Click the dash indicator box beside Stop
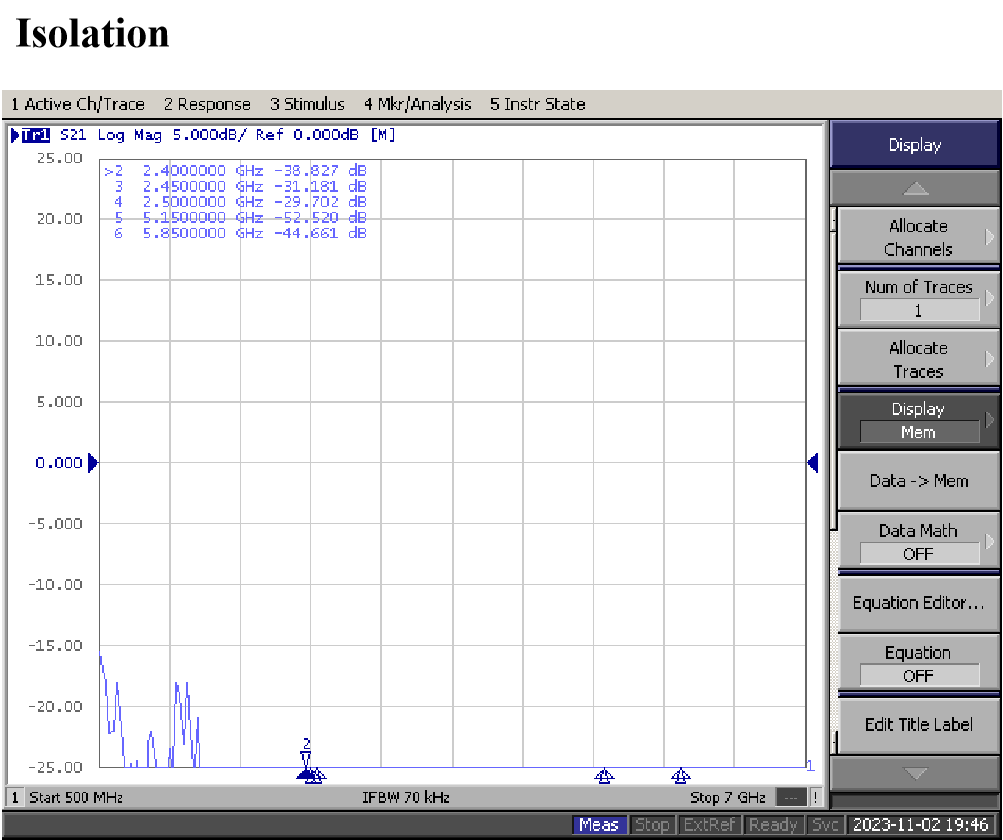Viewport: 1003px width, 840px height. (x=791, y=798)
